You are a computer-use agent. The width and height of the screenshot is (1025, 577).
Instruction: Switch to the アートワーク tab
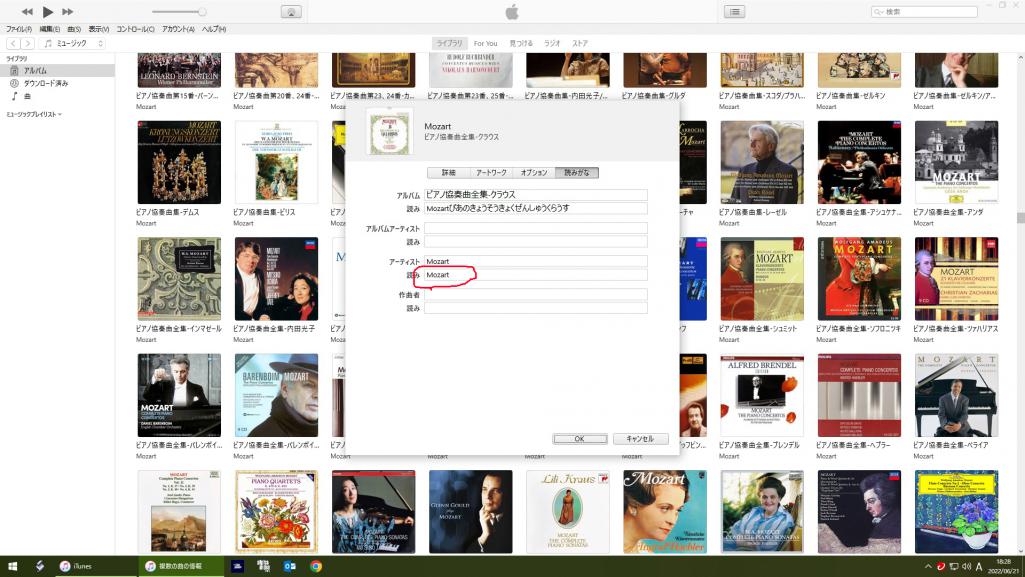pos(491,173)
